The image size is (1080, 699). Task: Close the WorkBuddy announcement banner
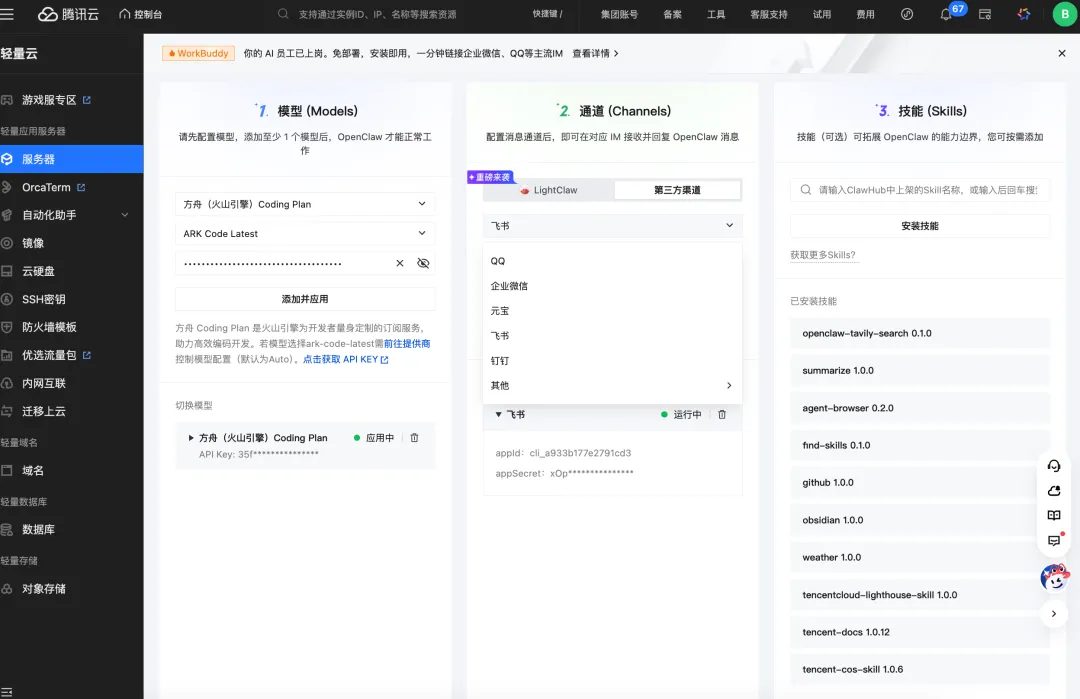coord(1061,53)
